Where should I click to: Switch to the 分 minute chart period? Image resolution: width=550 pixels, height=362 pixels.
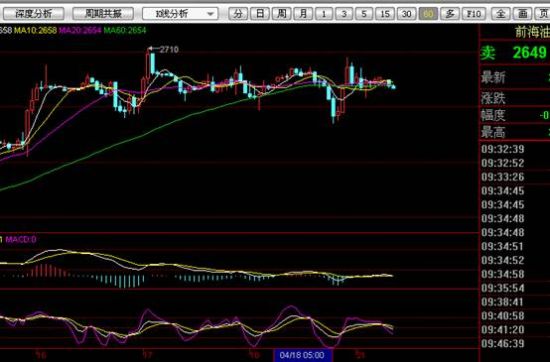tap(238, 14)
